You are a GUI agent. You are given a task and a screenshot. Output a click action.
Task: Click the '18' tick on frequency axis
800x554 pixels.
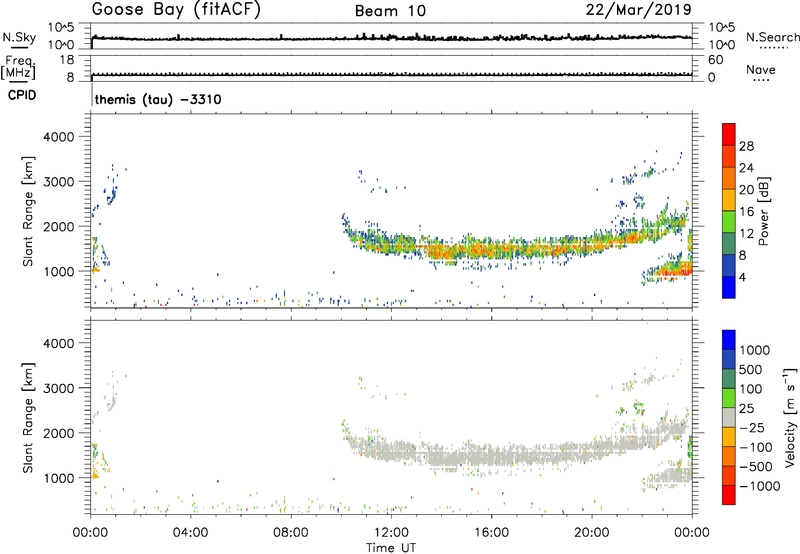(68, 60)
